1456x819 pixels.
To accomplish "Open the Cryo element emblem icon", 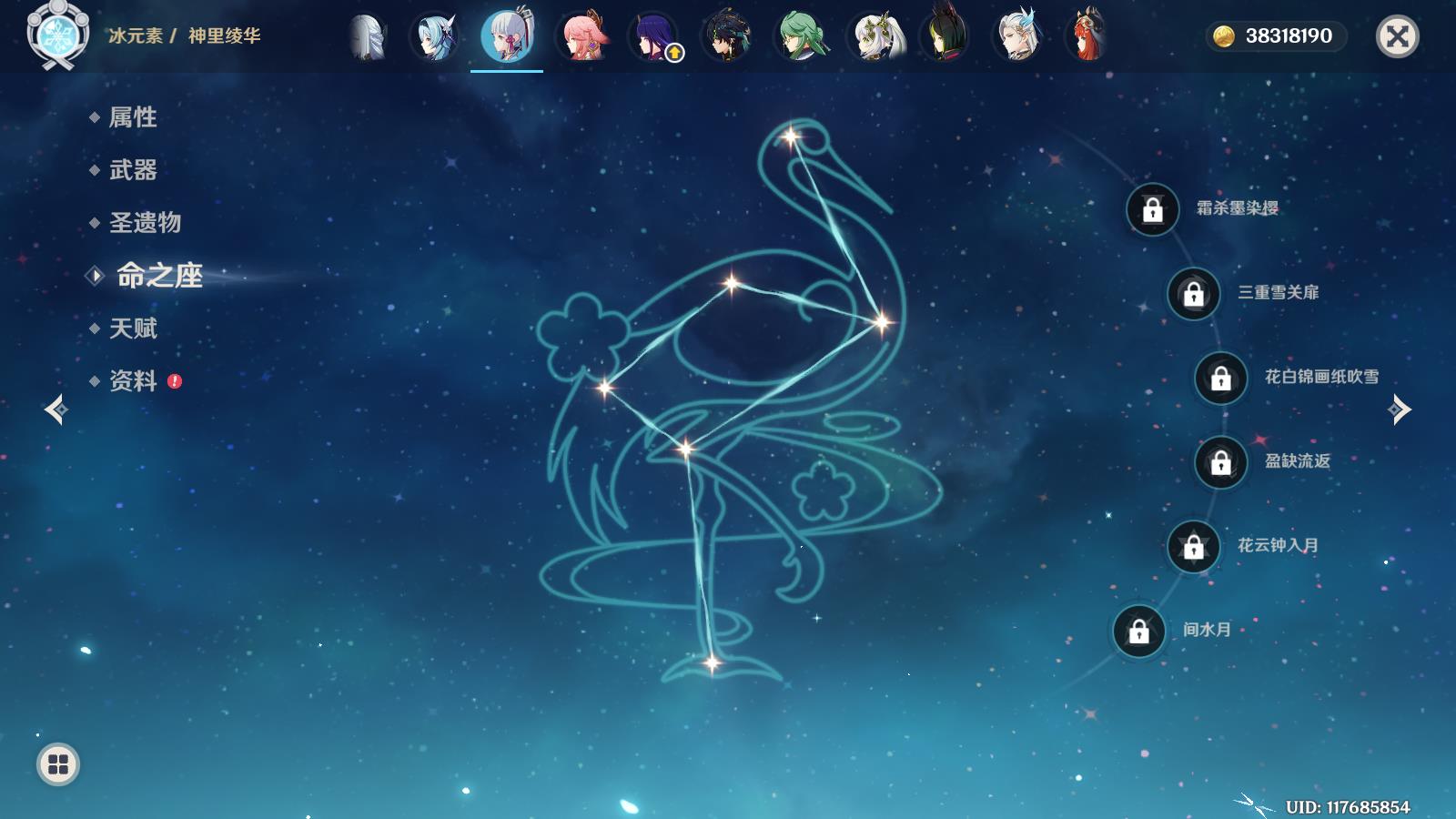I will (x=58, y=35).
